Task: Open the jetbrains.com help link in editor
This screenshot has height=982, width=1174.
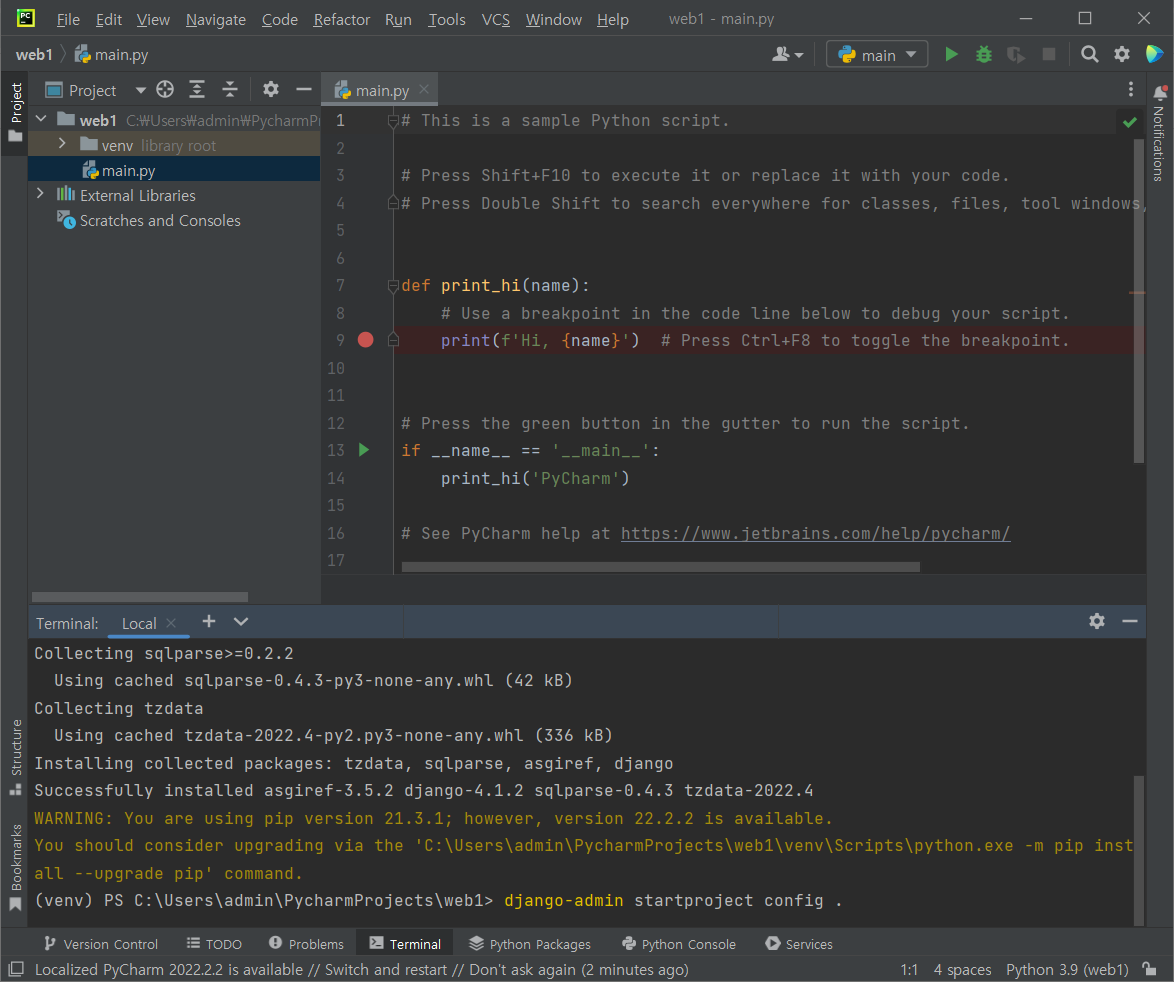Action: tap(815, 533)
